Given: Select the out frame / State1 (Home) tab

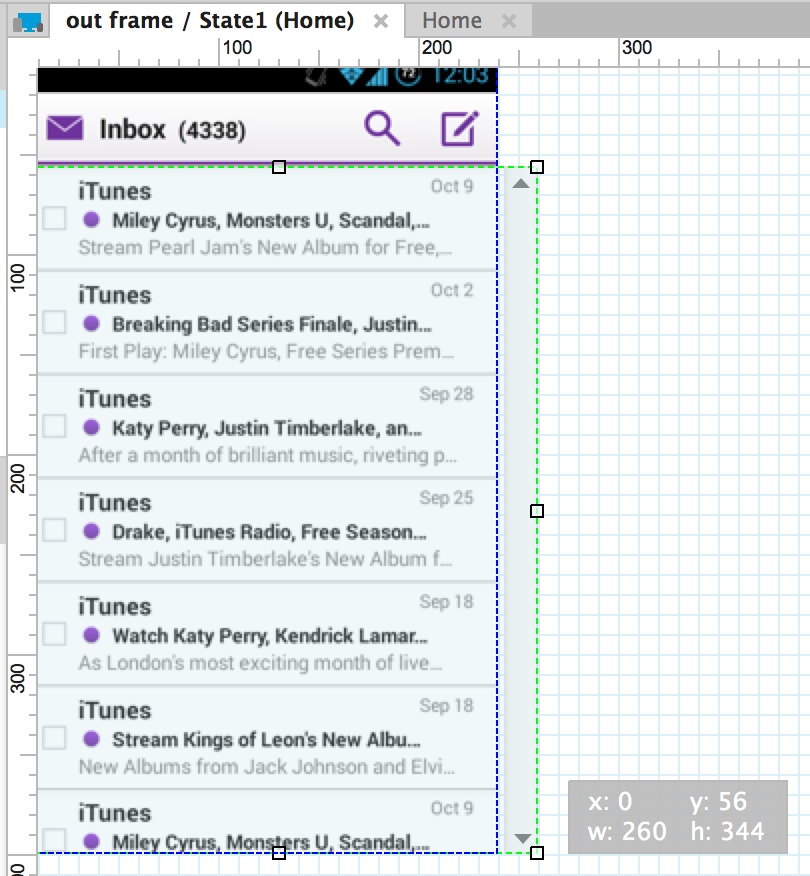Looking at the screenshot, I should [210, 21].
